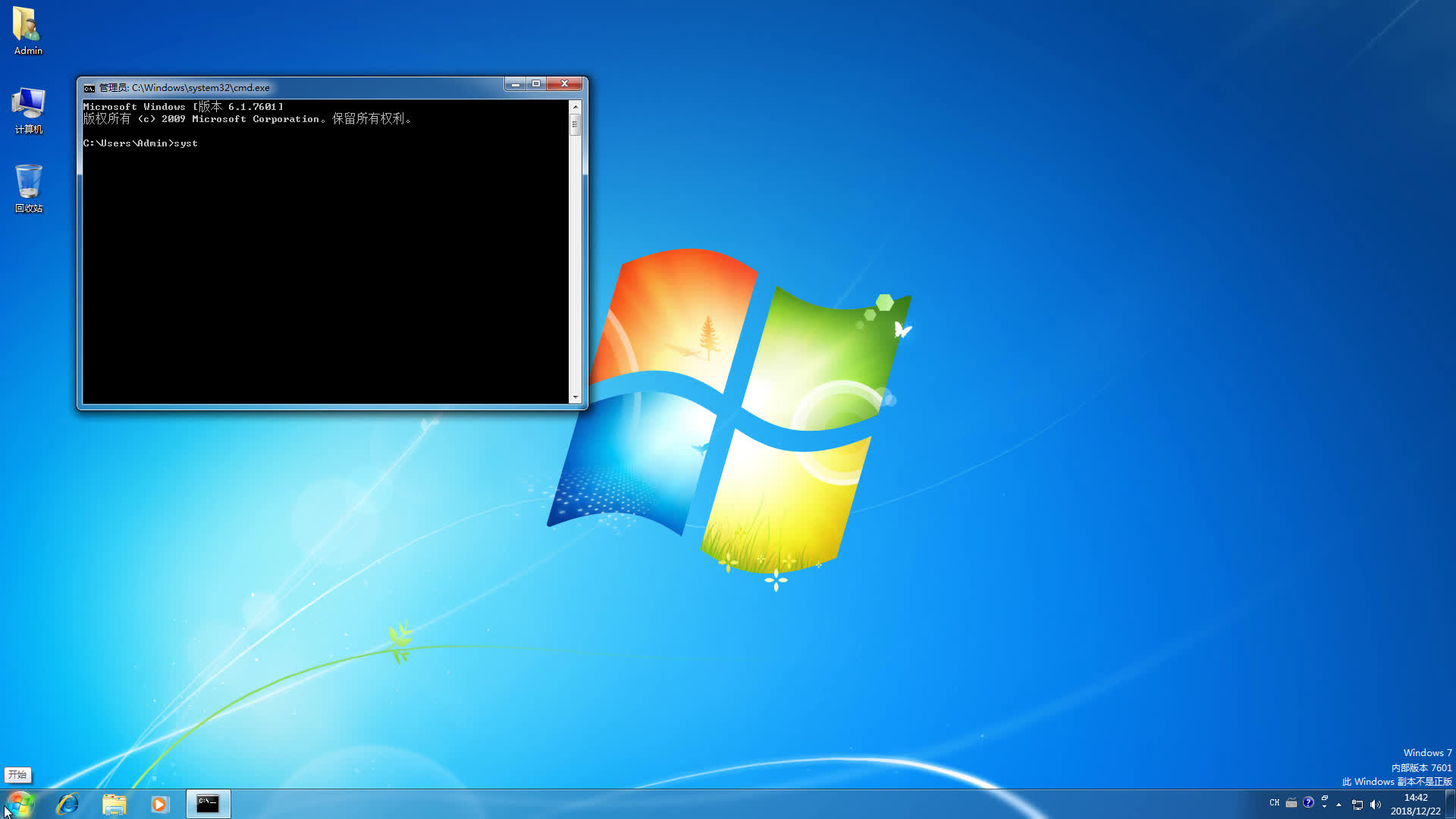Open Internet Explorer from the taskbar
1456x819 pixels.
67,804
